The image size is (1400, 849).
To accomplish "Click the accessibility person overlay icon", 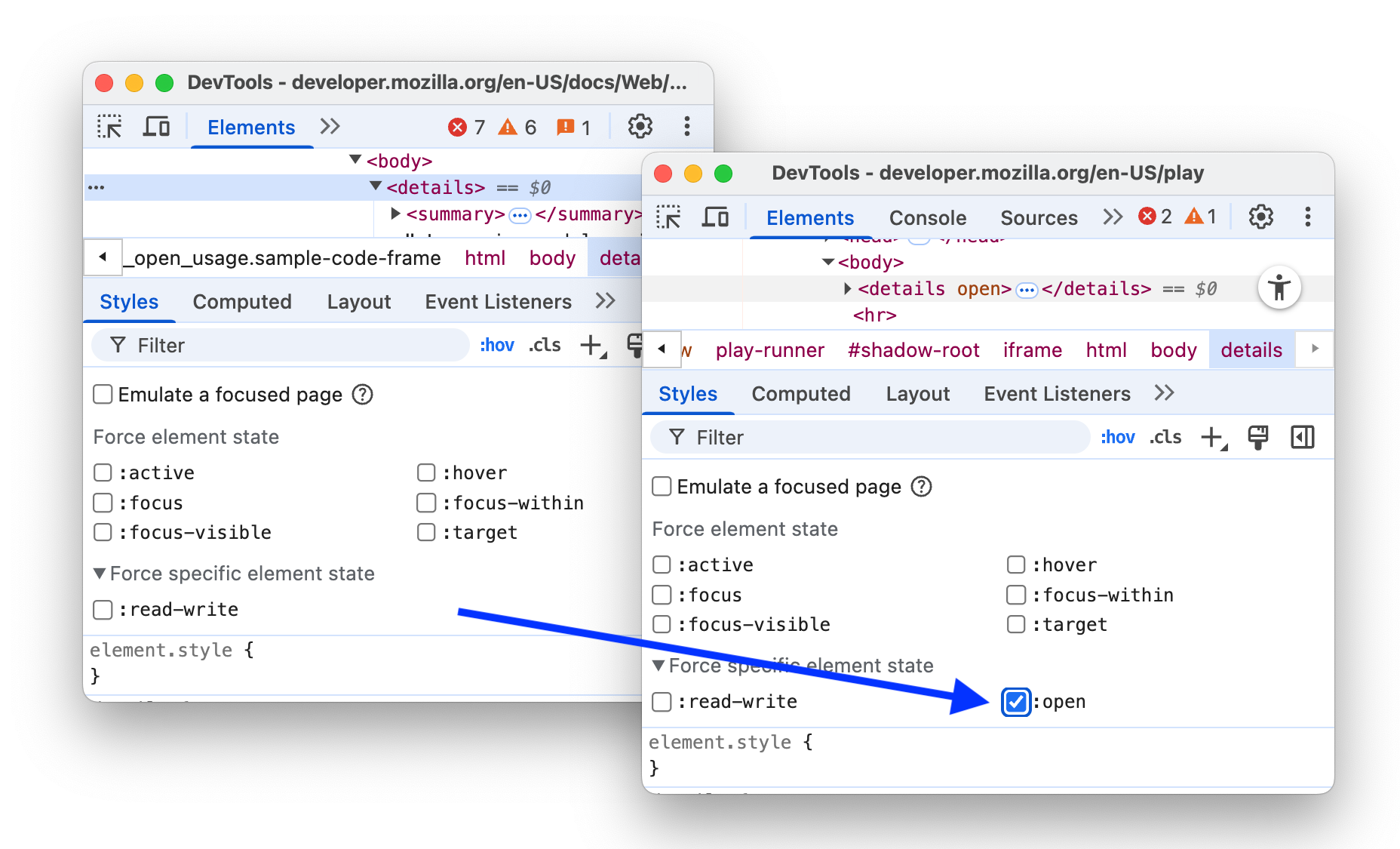I will point(1279,288).
